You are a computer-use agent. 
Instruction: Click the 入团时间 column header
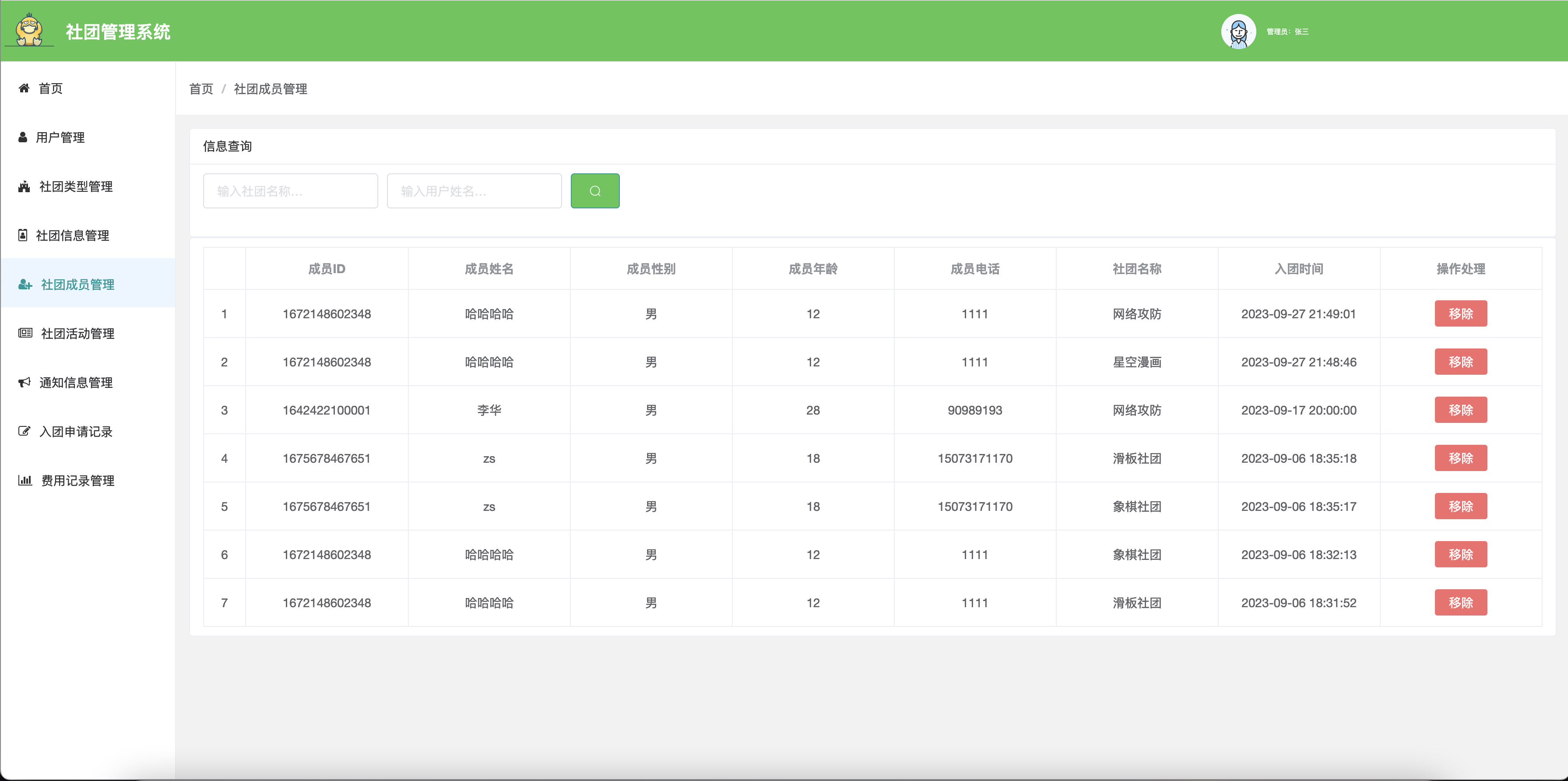coord(1298,268)
